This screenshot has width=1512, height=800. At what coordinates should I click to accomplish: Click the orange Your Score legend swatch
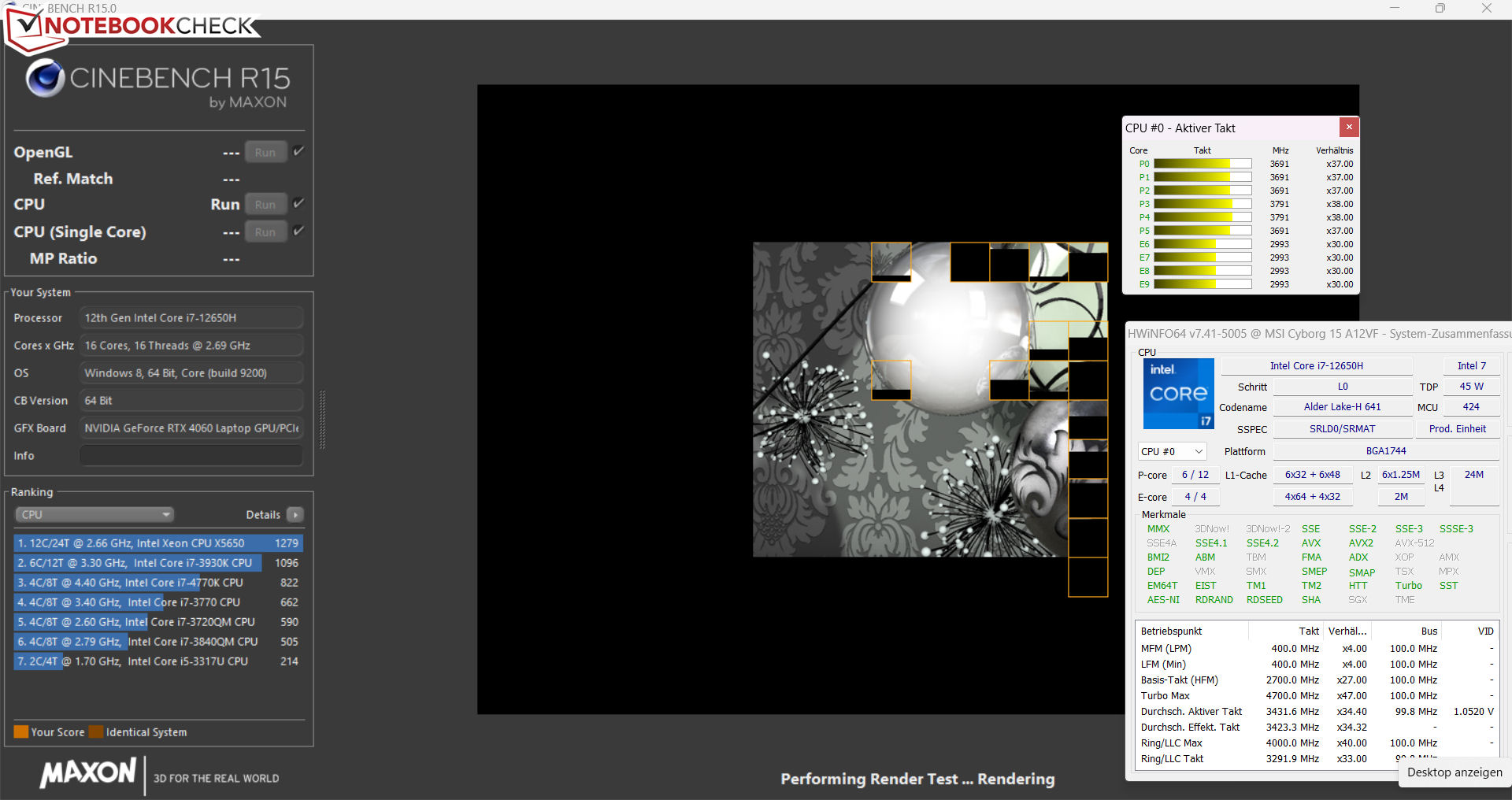(21, 732)
